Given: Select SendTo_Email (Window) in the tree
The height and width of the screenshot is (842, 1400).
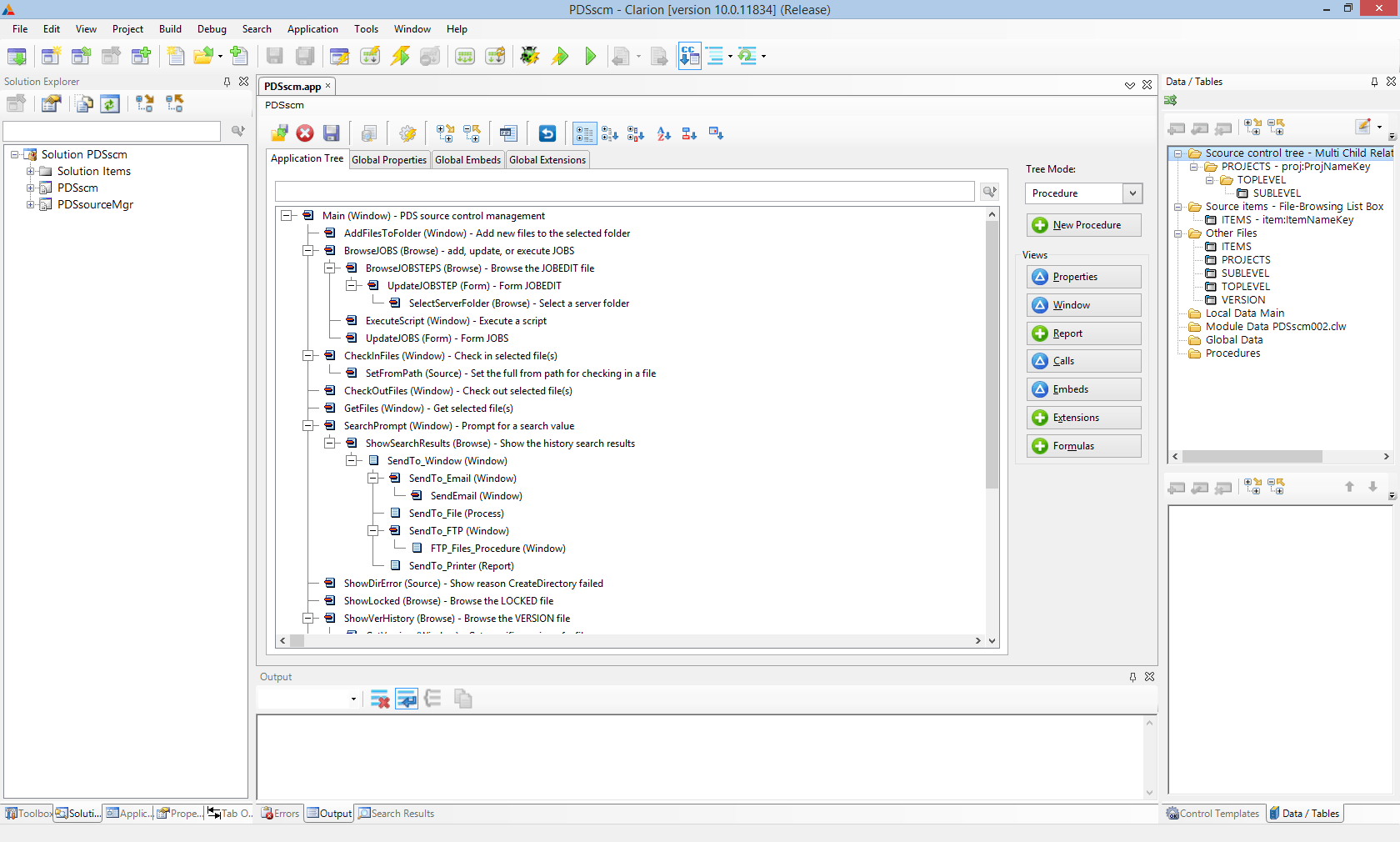Looking at the screenshot, I should 462,479.
